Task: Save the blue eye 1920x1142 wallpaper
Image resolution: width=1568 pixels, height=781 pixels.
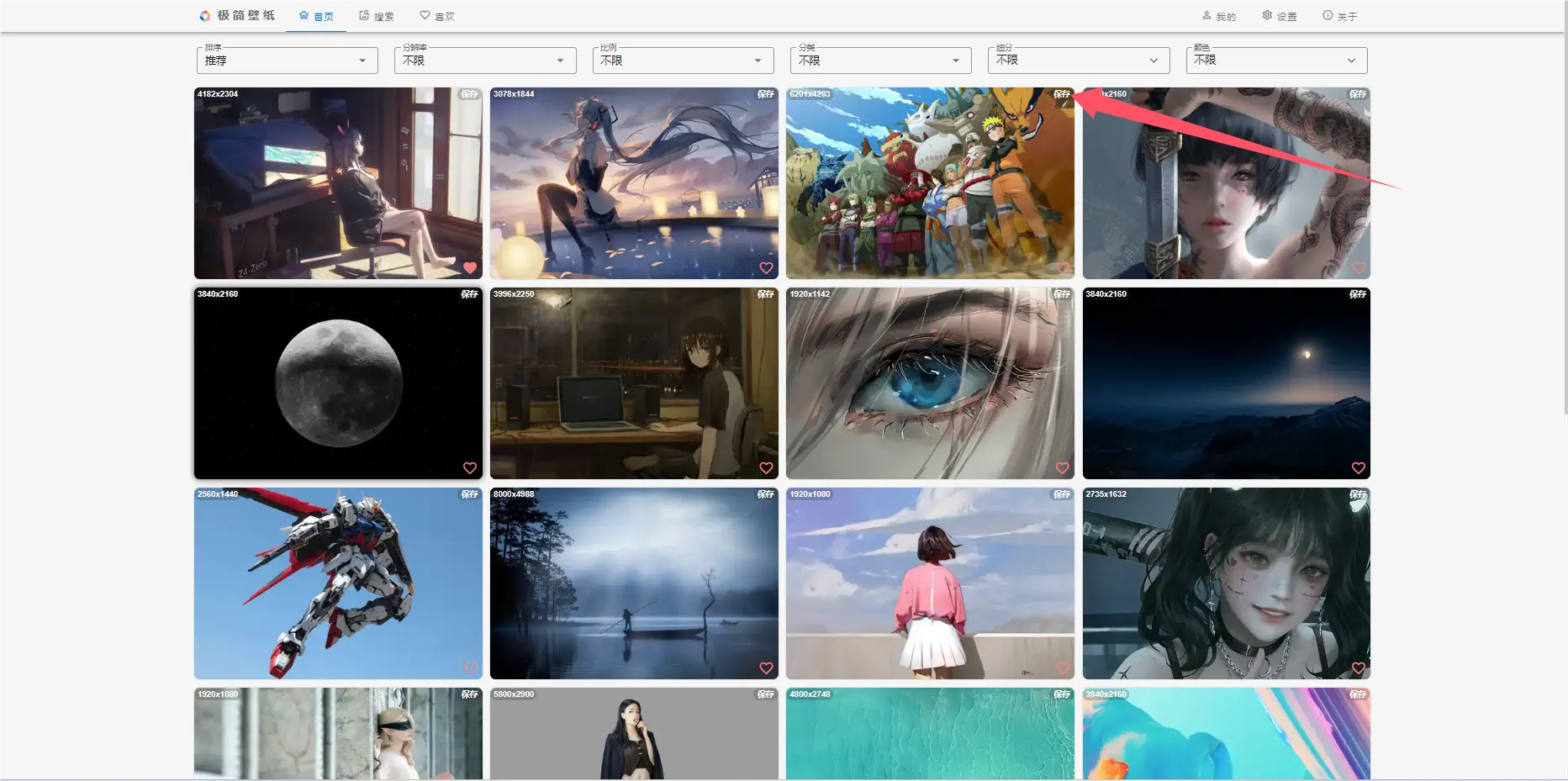Action: click(x=1062, y=294)
